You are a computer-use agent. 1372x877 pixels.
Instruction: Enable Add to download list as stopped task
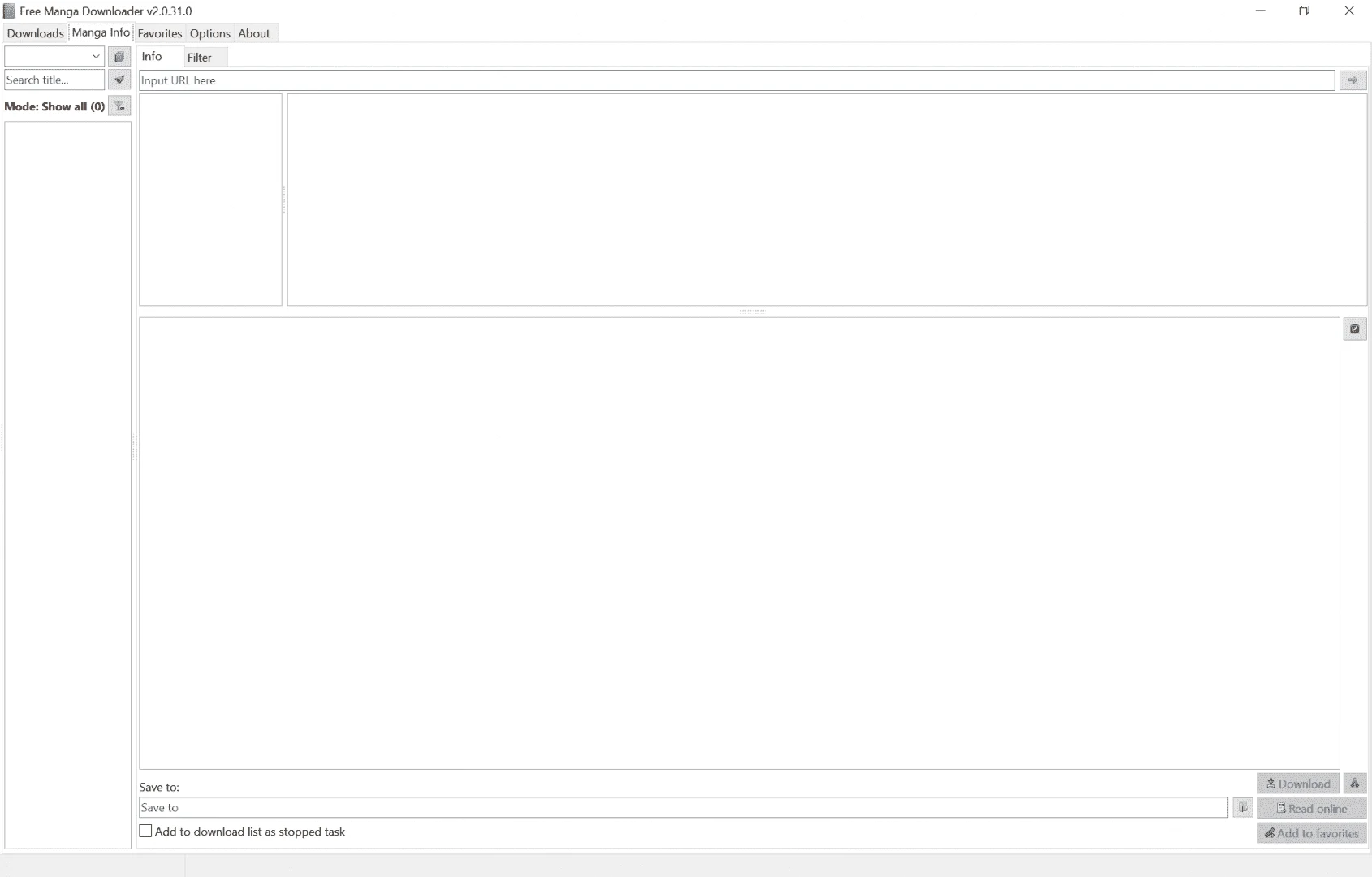(145, 832)
